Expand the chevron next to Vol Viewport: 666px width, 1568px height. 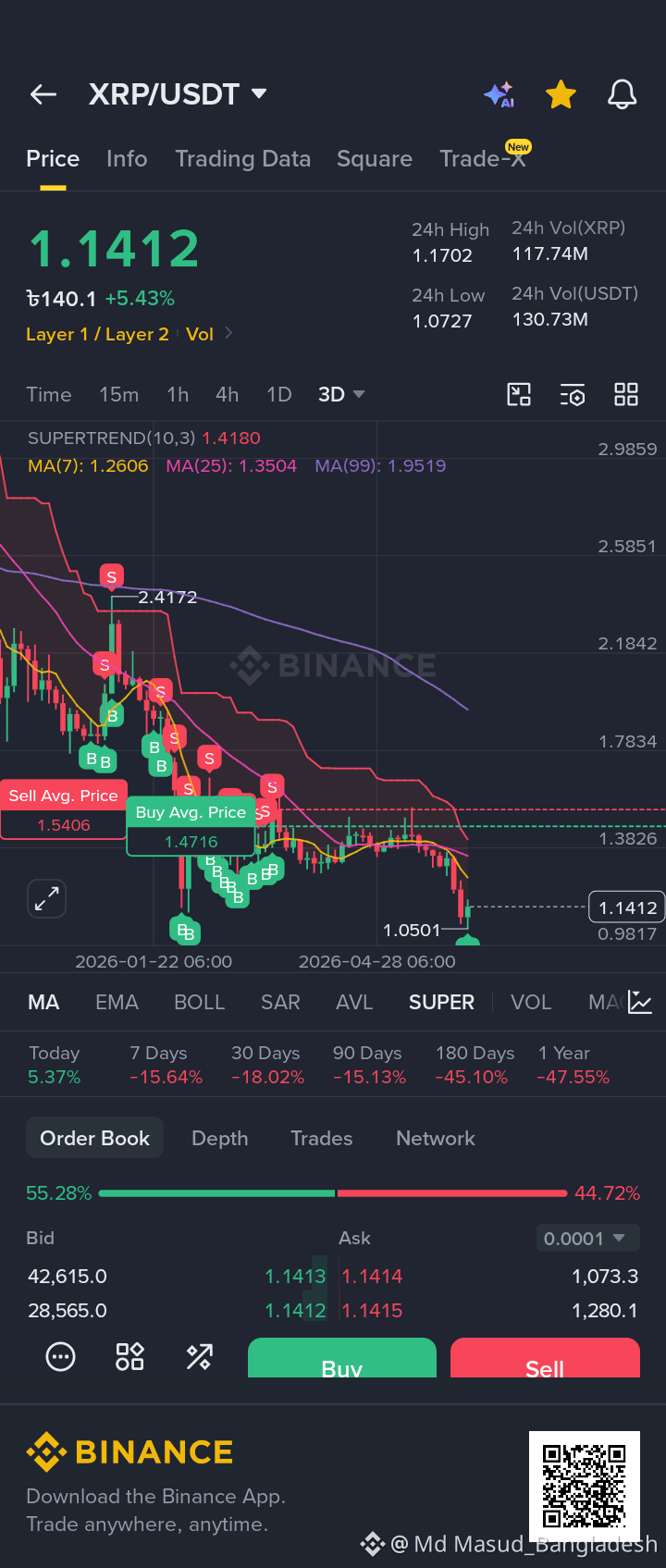(228, 333)
